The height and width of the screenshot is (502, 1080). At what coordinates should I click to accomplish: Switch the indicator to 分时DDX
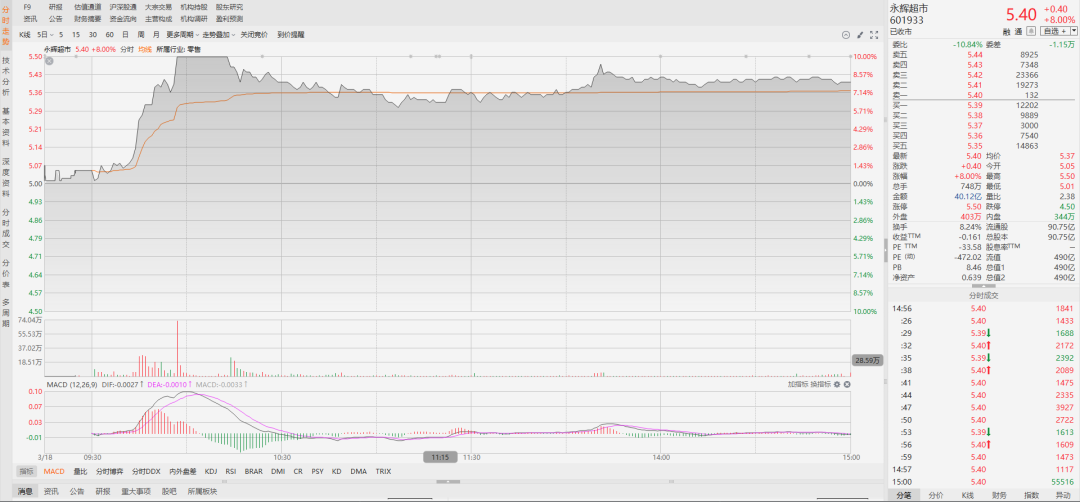[x=146, y=472]
